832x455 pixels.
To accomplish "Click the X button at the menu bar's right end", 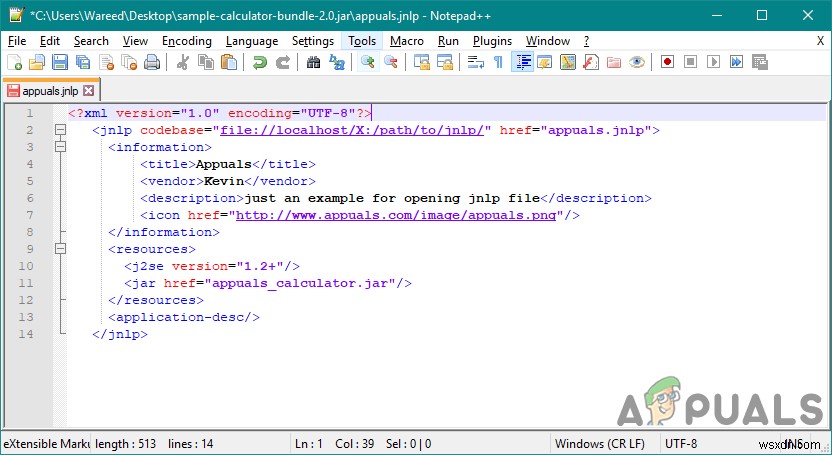I will 820,41.
